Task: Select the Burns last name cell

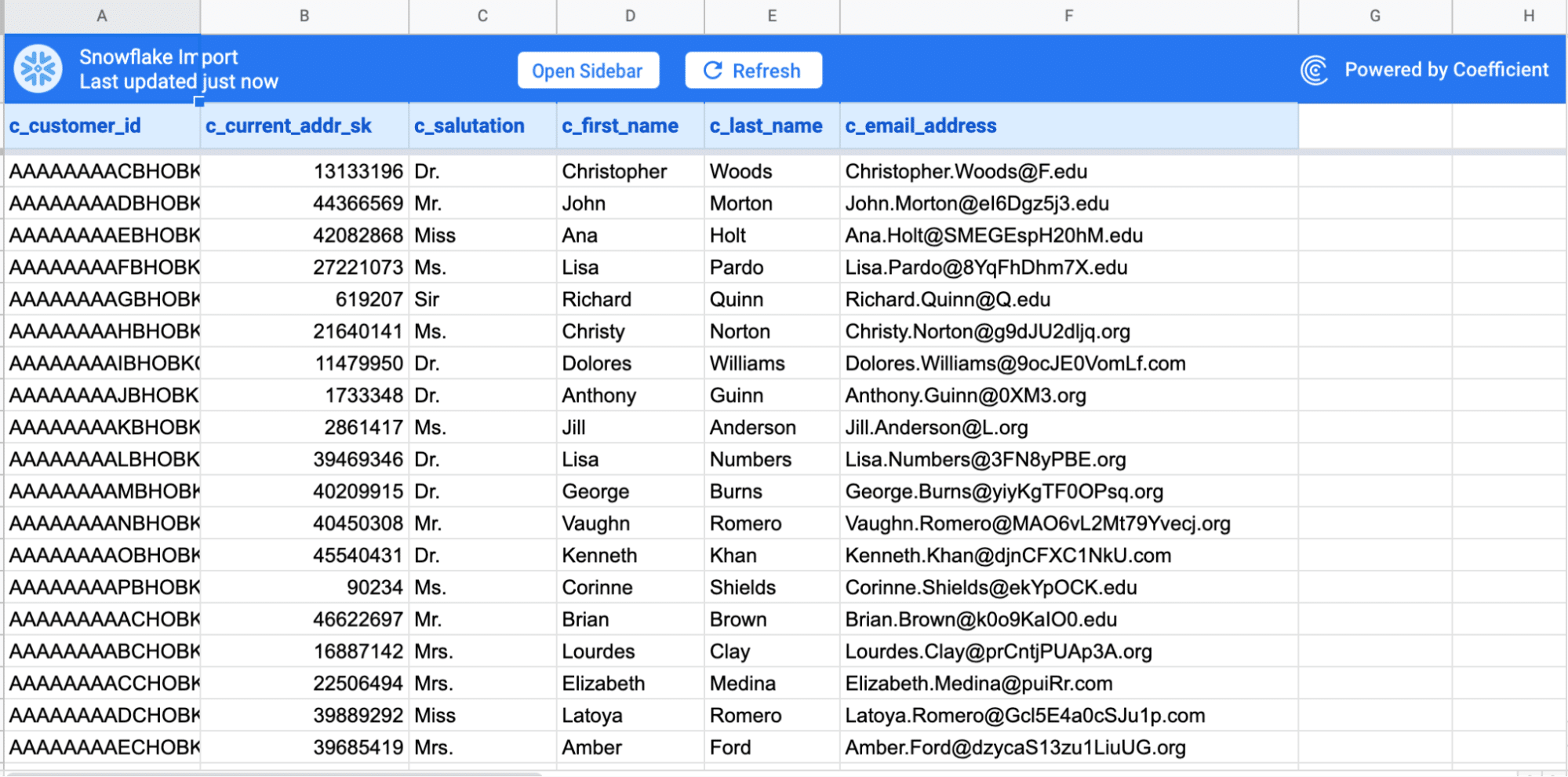Action: [772, 491]
